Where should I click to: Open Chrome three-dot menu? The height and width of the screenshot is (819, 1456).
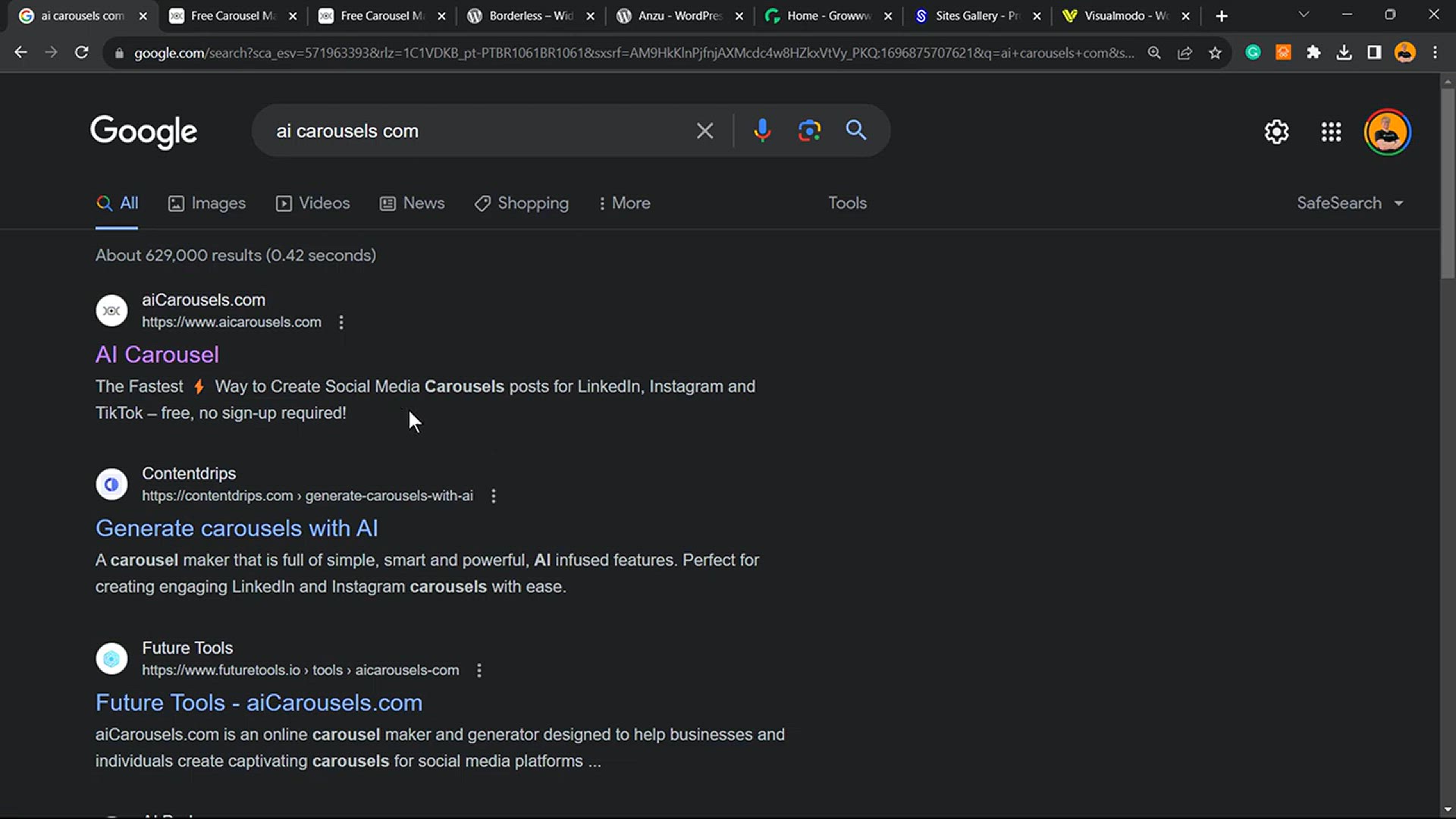[1435, 52]
